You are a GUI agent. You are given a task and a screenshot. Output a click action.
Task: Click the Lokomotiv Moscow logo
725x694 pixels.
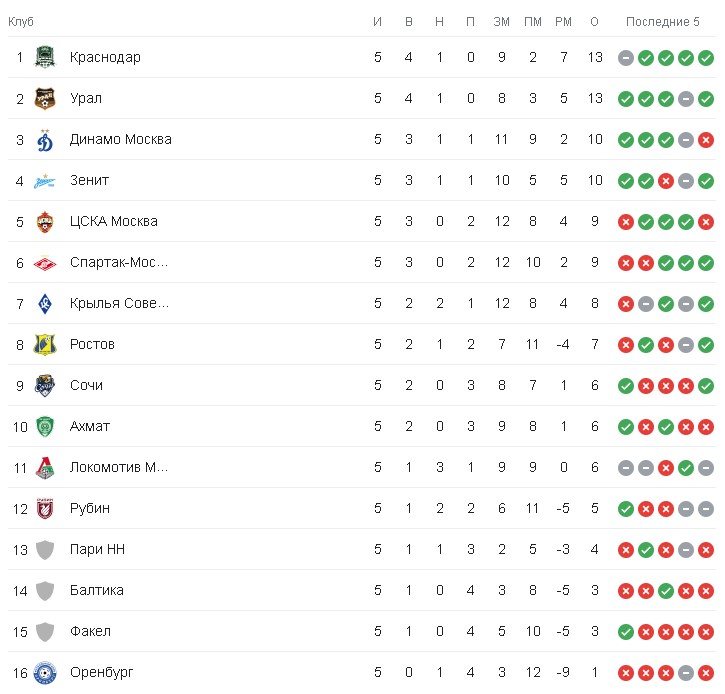[45, 467]
